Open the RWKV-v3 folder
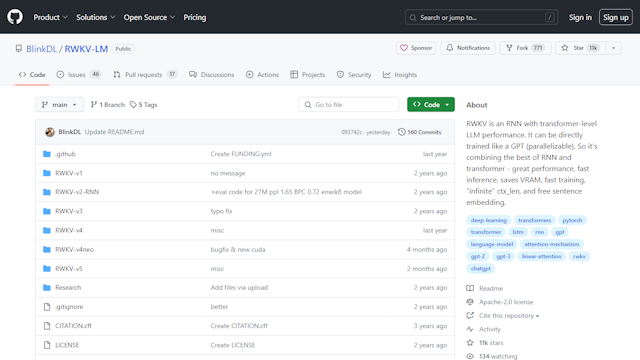640x360 pixels. (x=69, y=211)
